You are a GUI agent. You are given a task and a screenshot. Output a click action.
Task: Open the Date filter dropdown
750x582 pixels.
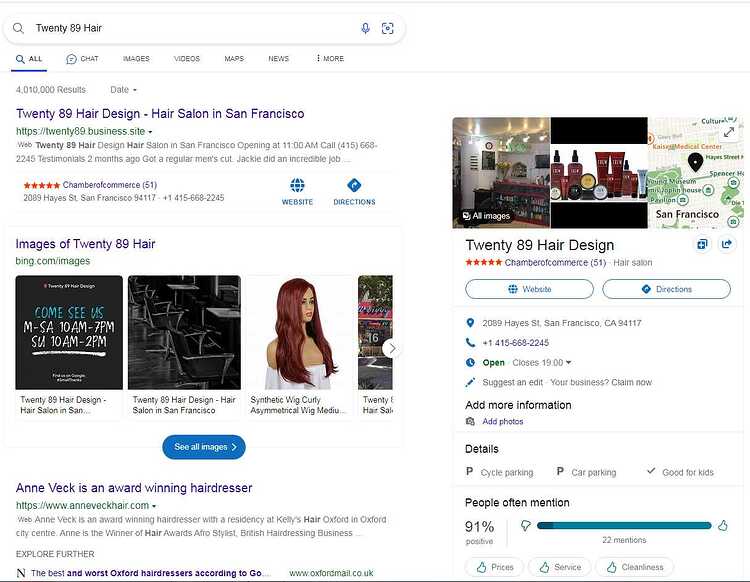[x=123, y=89]
